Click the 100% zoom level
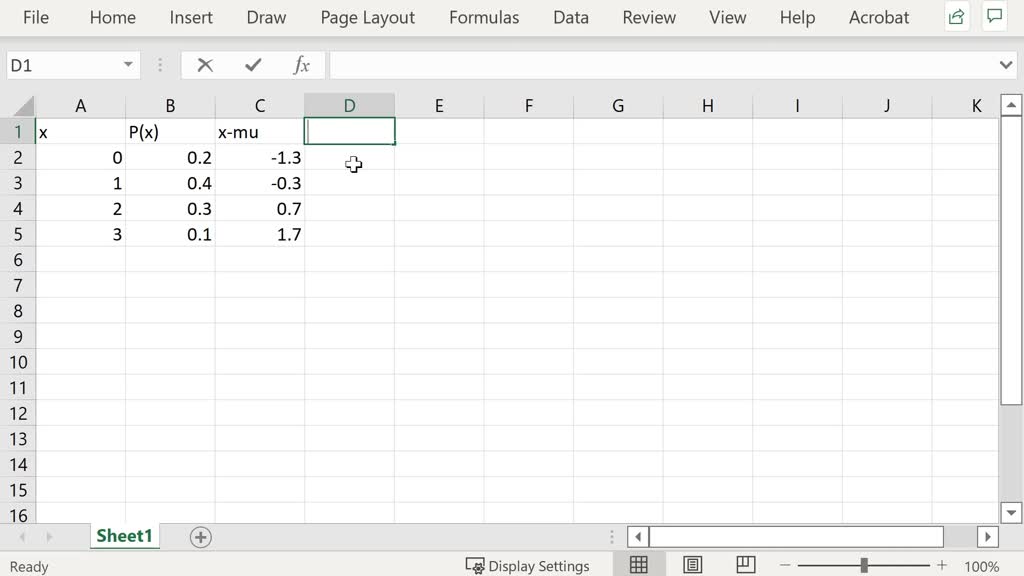The height and width of the screenshot is (576, 1024). 982,566
